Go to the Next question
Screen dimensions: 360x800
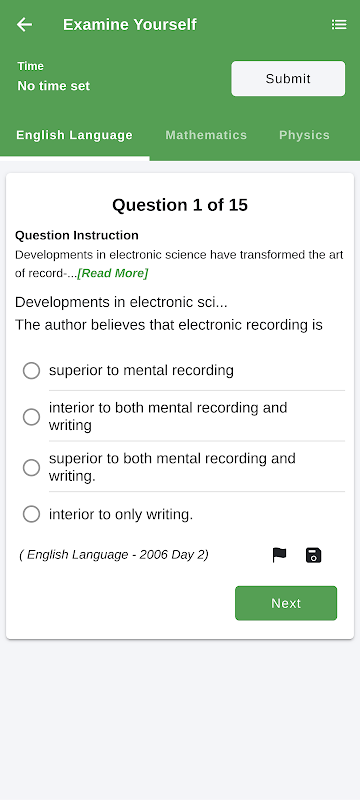286,603
